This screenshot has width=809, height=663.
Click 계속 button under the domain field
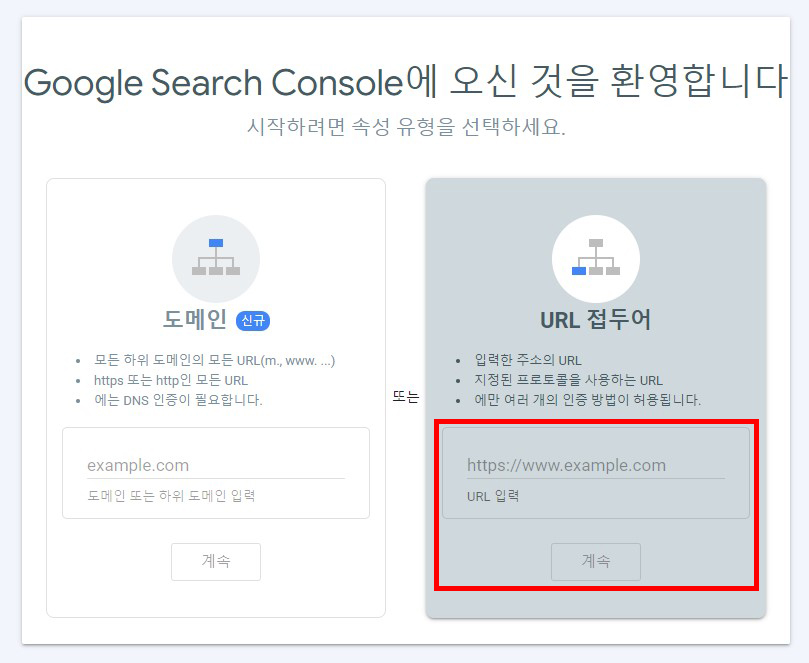[216, 561]
